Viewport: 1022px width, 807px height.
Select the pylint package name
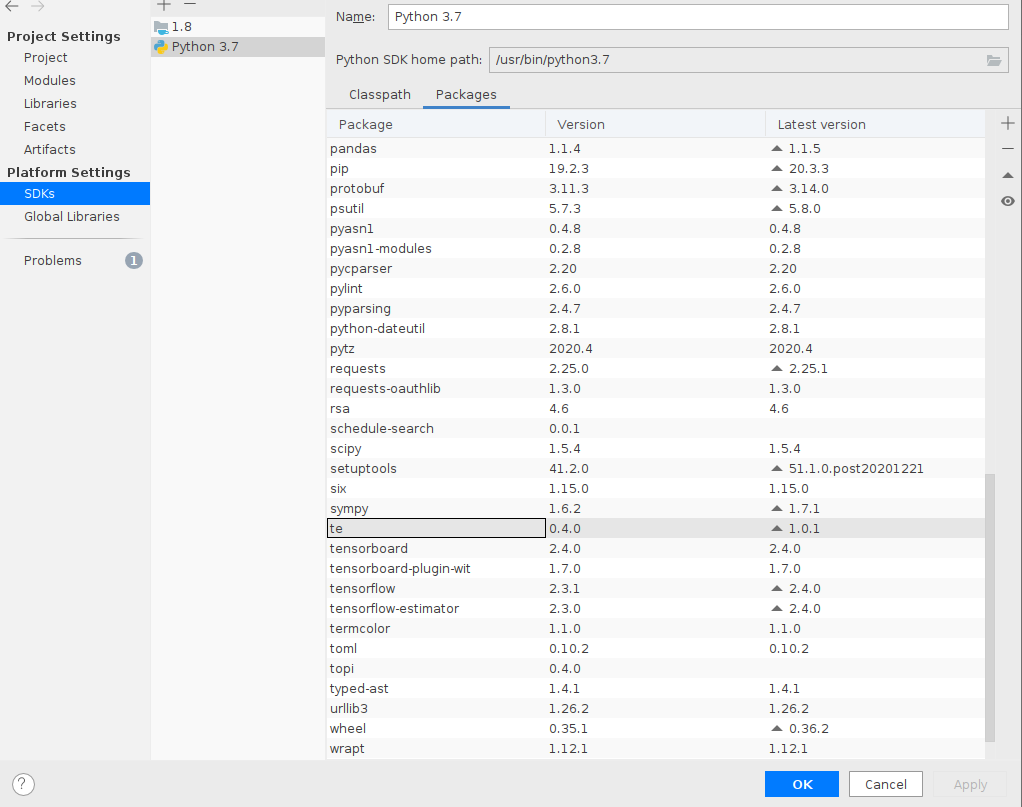tap(346, 289)
